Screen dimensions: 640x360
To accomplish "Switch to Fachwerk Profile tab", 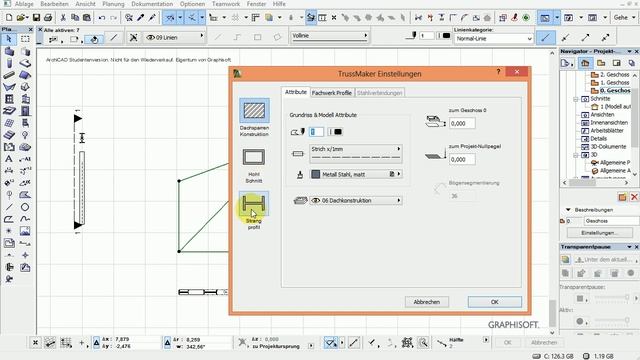I will [331, 93].
